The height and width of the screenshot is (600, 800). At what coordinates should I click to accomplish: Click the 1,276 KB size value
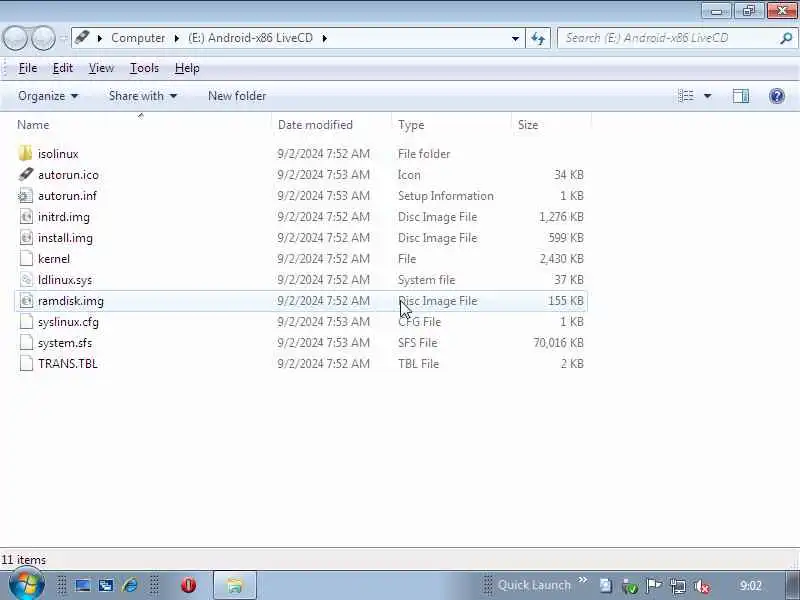561,217
